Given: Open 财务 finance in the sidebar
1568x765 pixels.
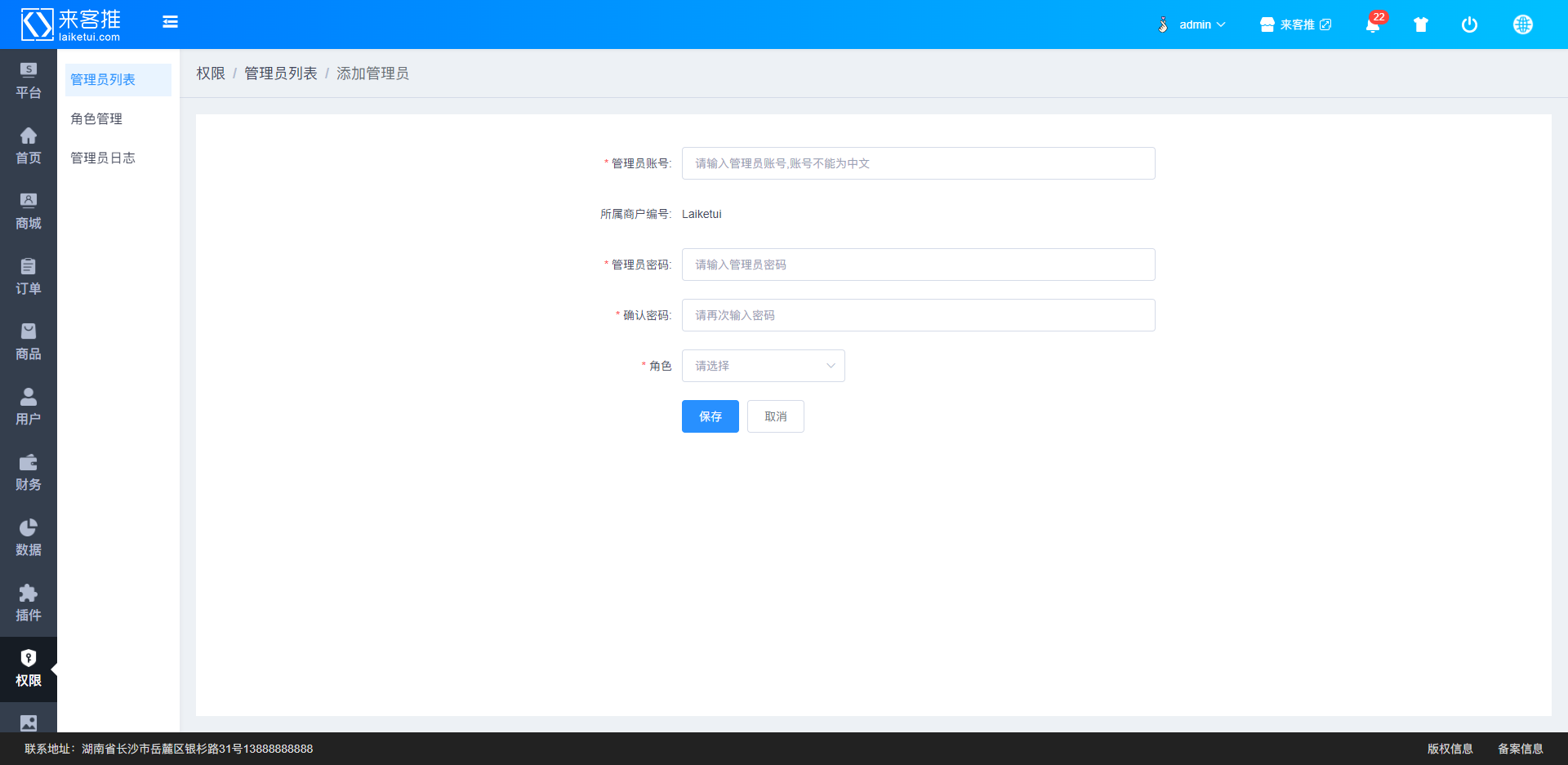Looking at the screenshot, I should coord(29,474).
